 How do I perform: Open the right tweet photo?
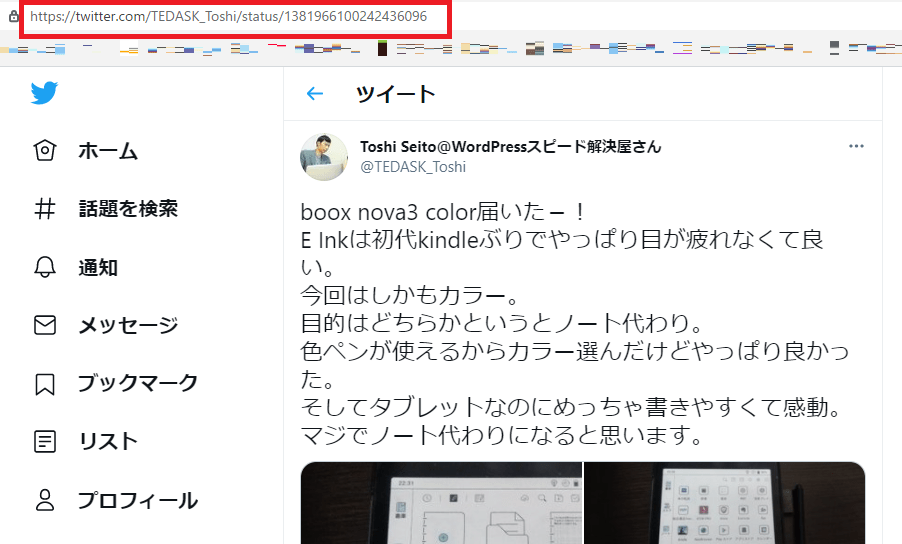tap(725, 503)
